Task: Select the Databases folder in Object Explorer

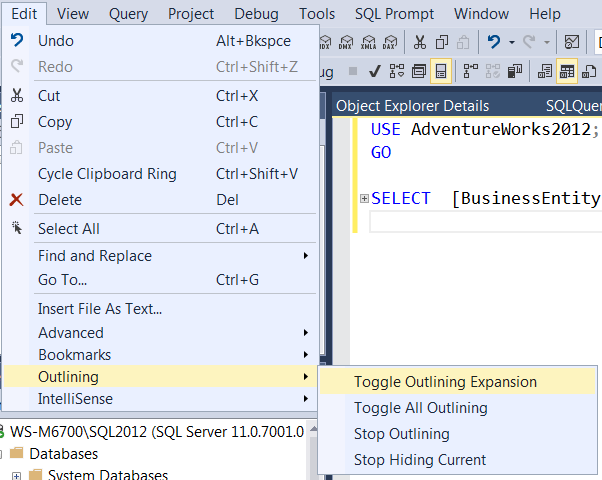Action: coord(64,454)
